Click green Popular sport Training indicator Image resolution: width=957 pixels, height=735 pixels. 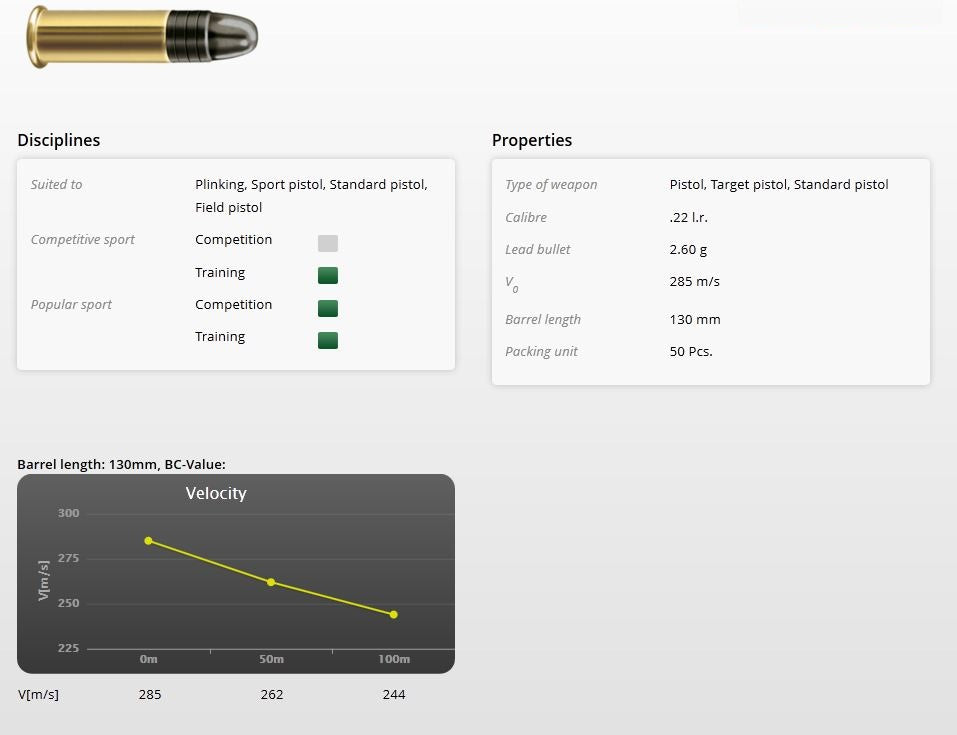[x=328, y=340]
